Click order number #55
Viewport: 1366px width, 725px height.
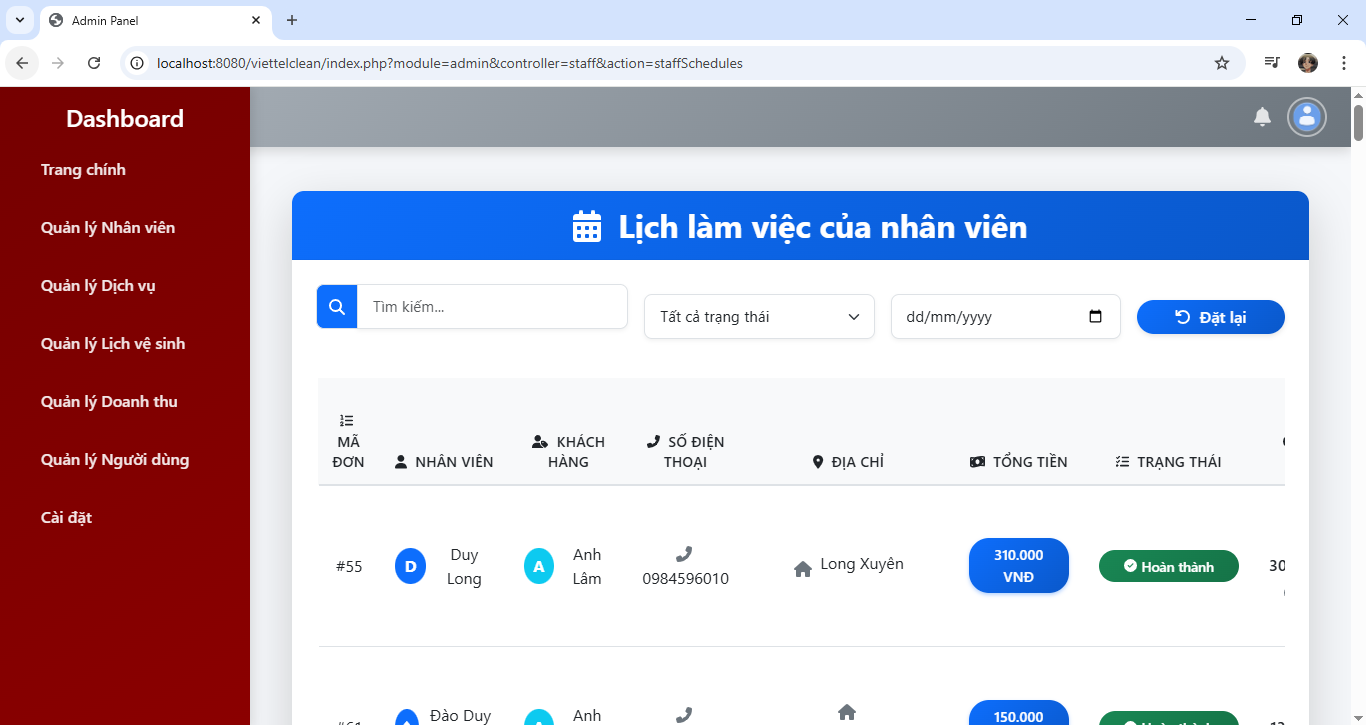pos(349,566)
